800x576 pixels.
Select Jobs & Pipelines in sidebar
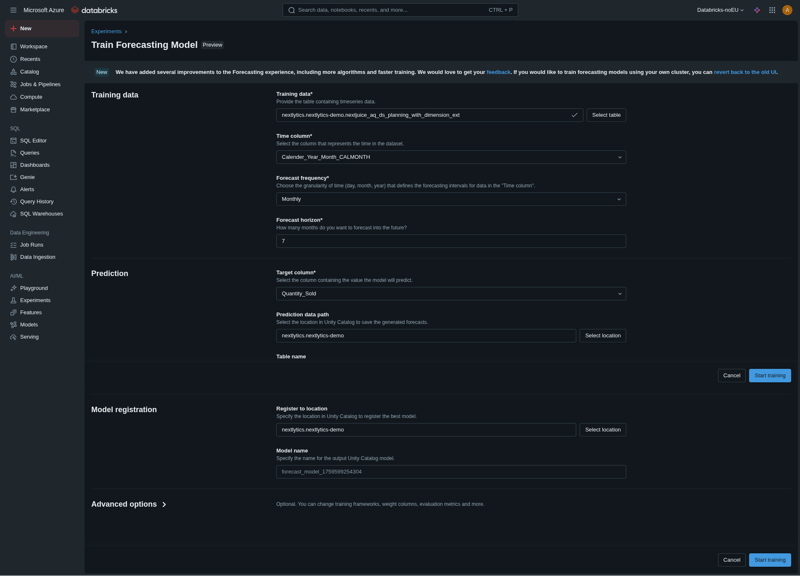[x=40, y=84]
